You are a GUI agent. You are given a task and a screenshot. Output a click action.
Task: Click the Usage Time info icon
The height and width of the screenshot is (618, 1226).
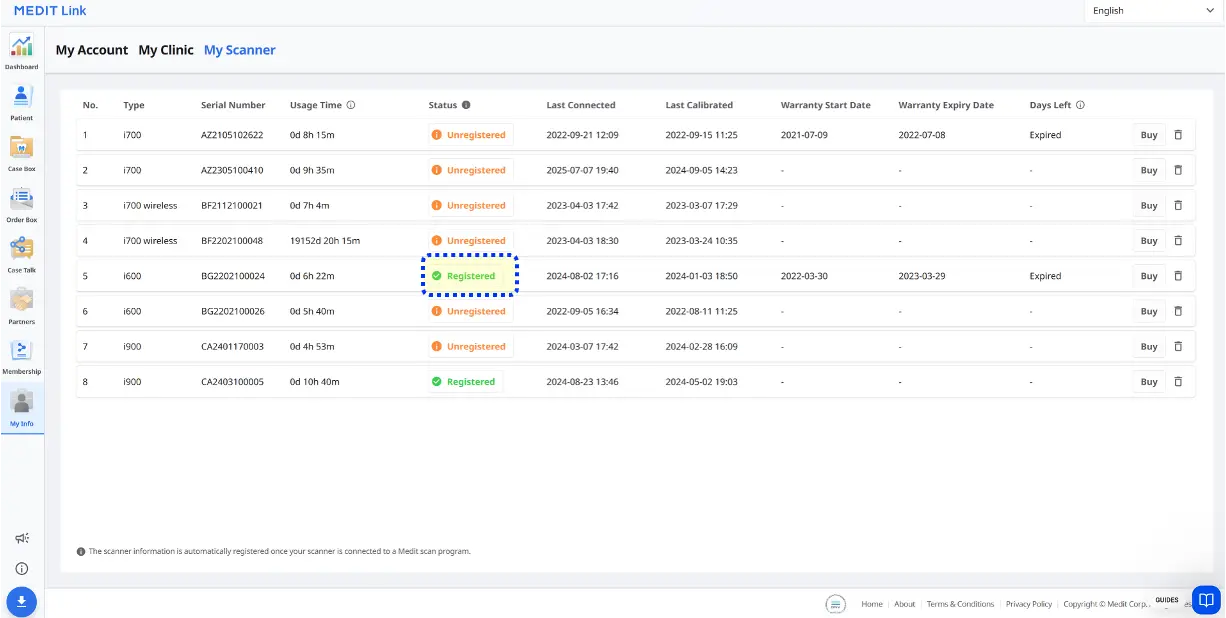coord(351,105)
